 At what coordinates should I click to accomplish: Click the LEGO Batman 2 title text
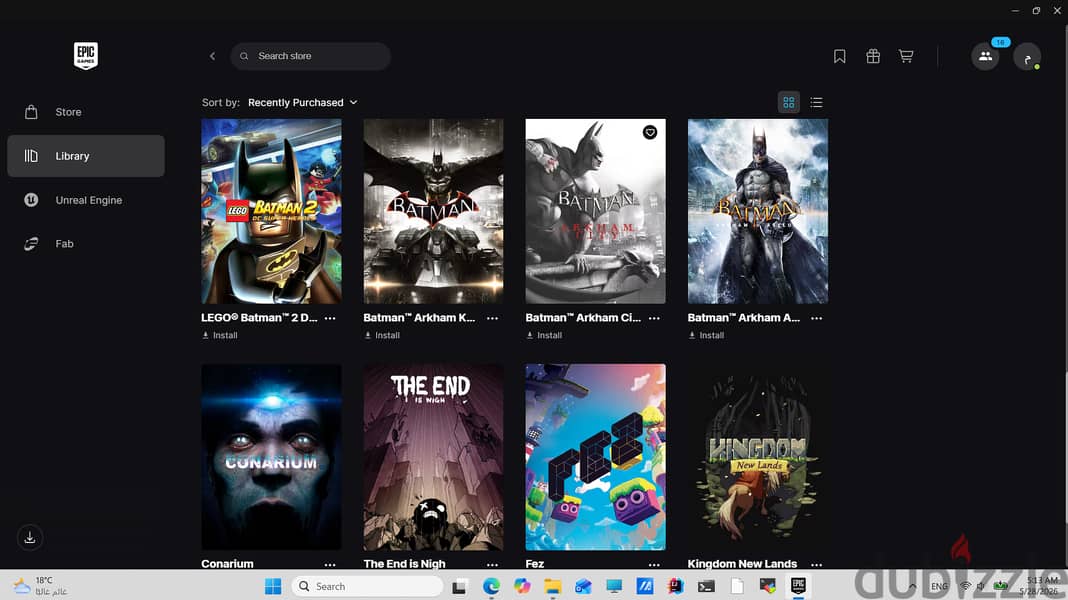pyautogui.click(x=260, y=317)
